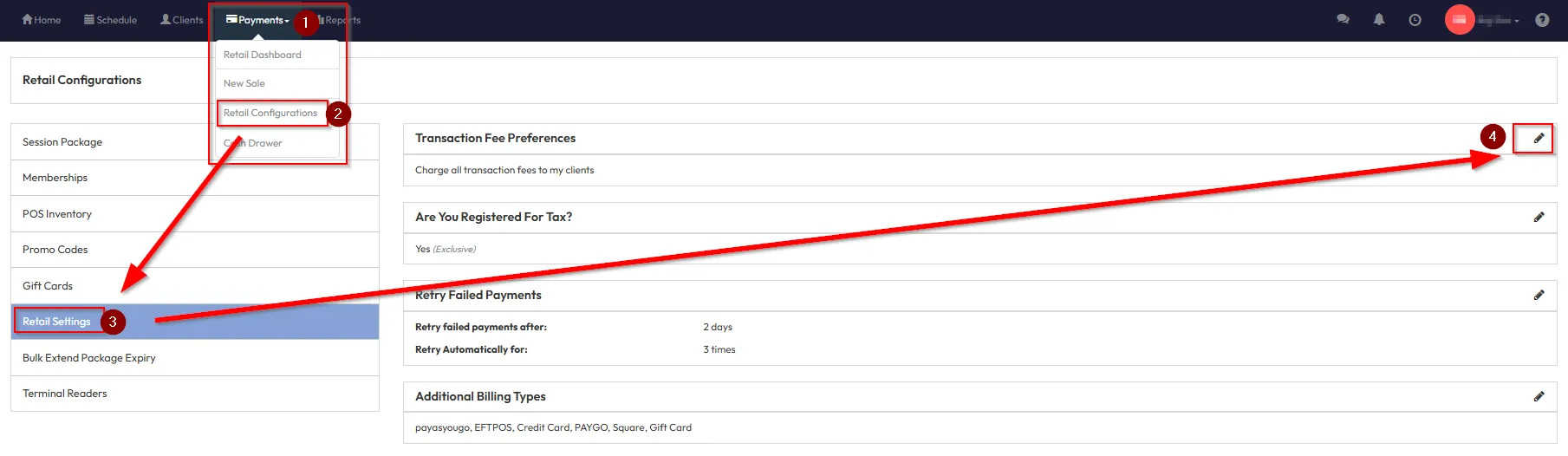This screenshot has width=1568, height=456.
Task: Select Retail Settings in sidebar
Action: click(56, 322)
